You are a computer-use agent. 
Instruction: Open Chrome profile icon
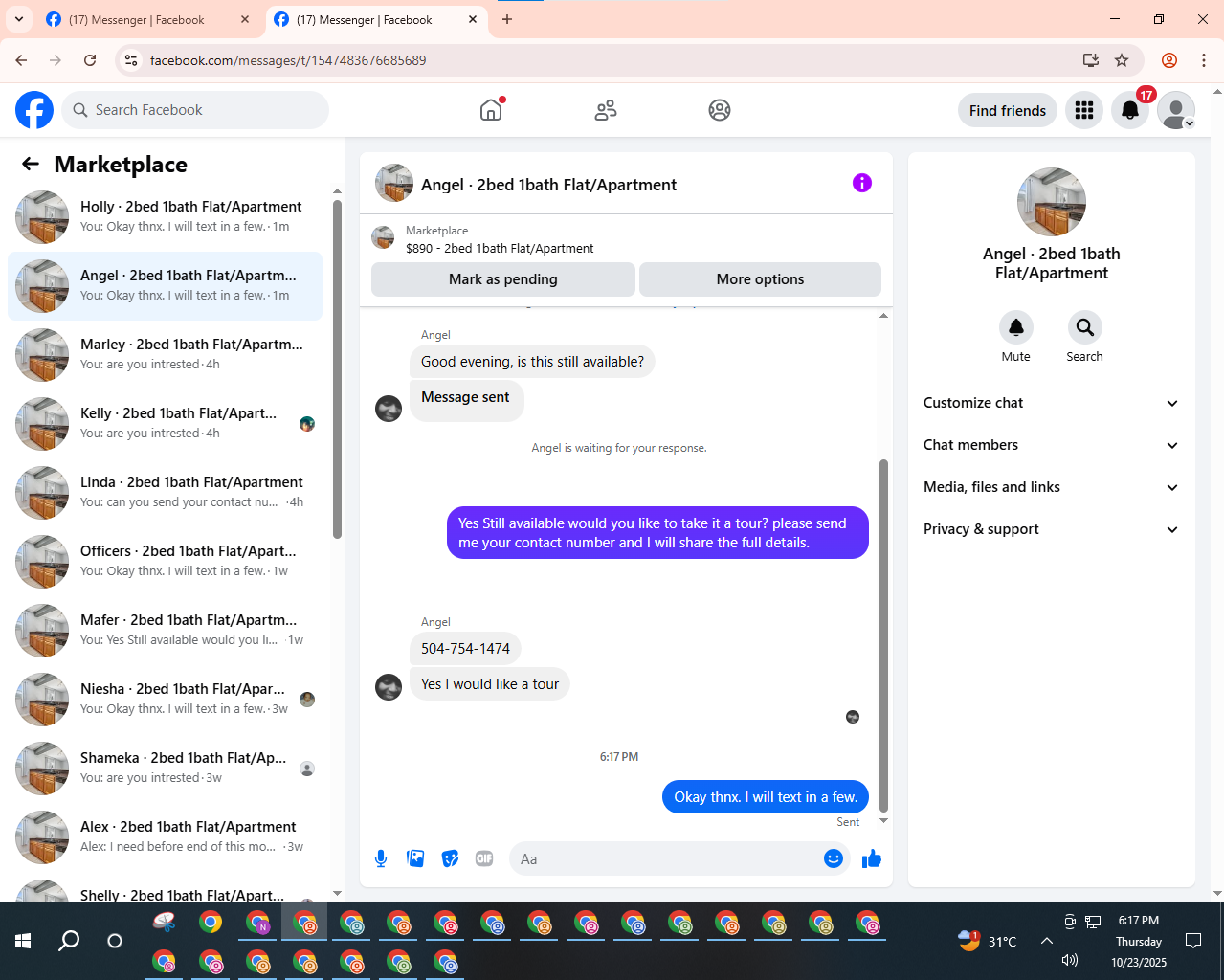click(1169, 60)
